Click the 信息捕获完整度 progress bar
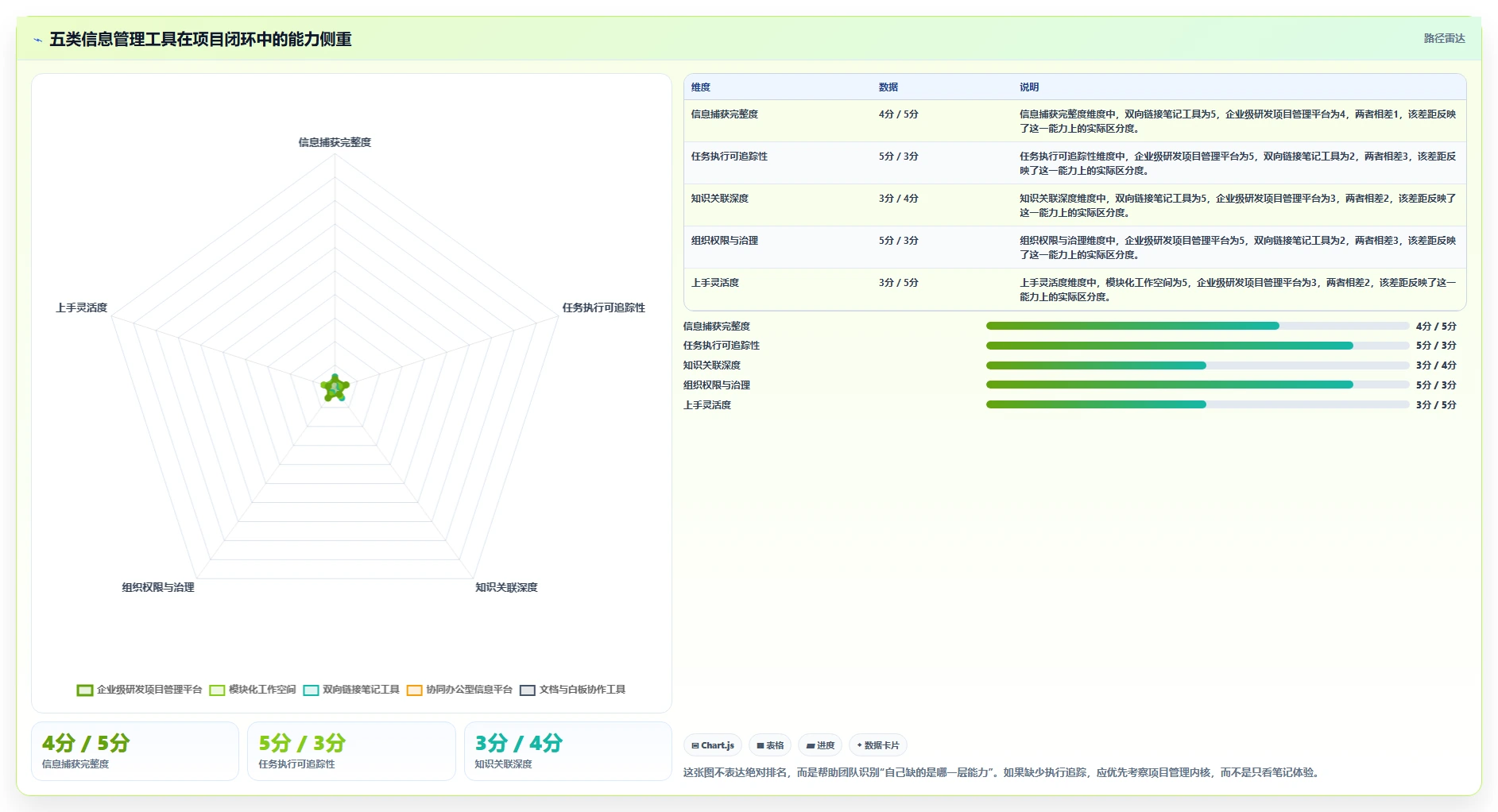The image size is (1498, 812). pyautogui.click(x=1198, y=326)
